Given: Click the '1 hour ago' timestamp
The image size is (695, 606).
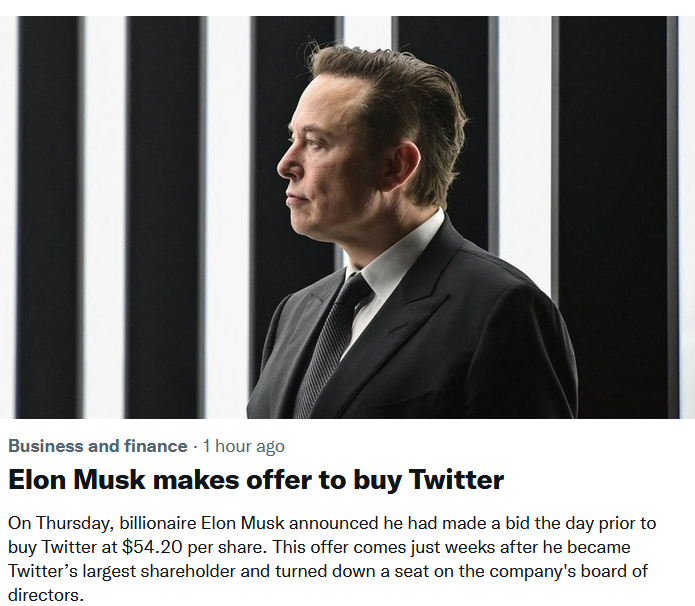Looking at the screenshot, I should (243, 446).
